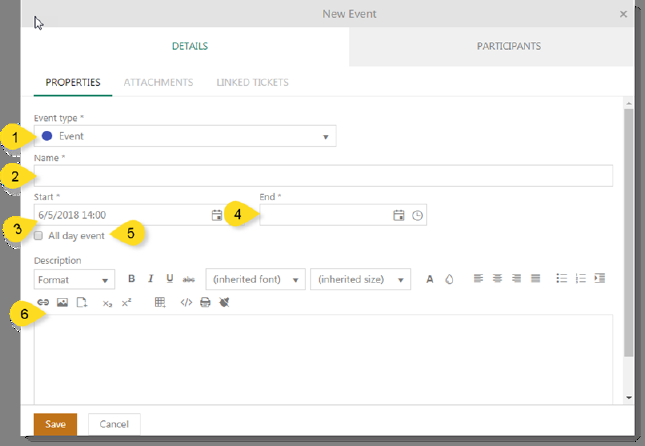The width and height of the screenshot is (645, 446).
Task: Click the Save button
Action: pyautogui.click(x=55, y=424)
